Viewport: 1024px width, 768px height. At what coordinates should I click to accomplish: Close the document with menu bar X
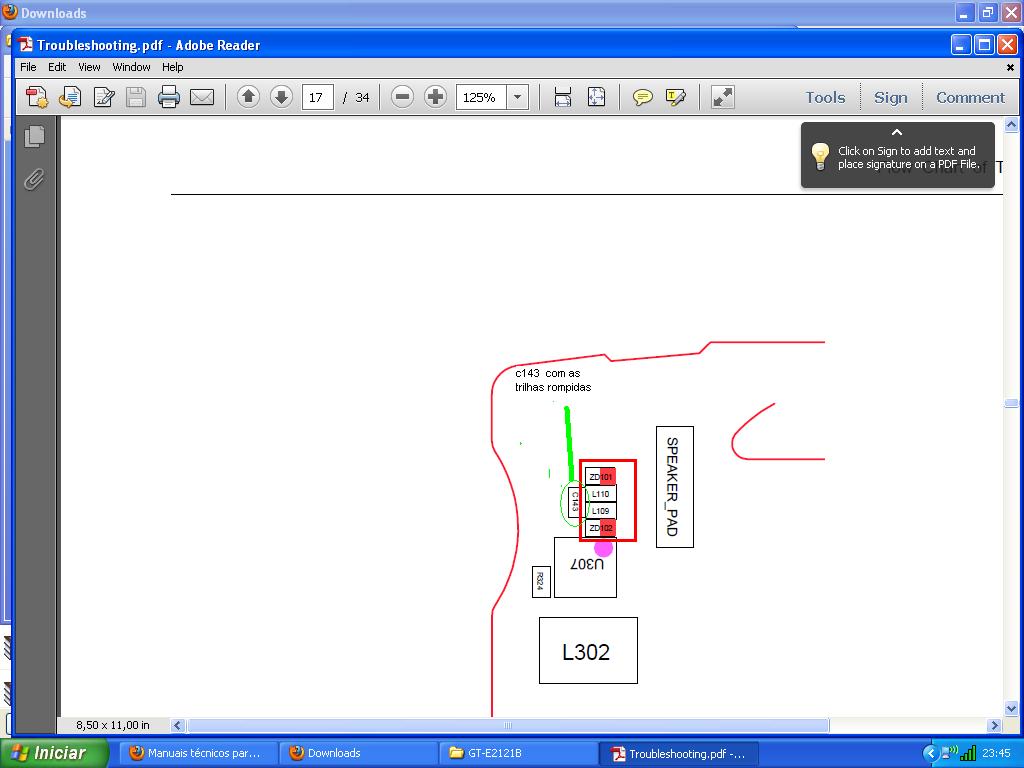point(1010,67)
